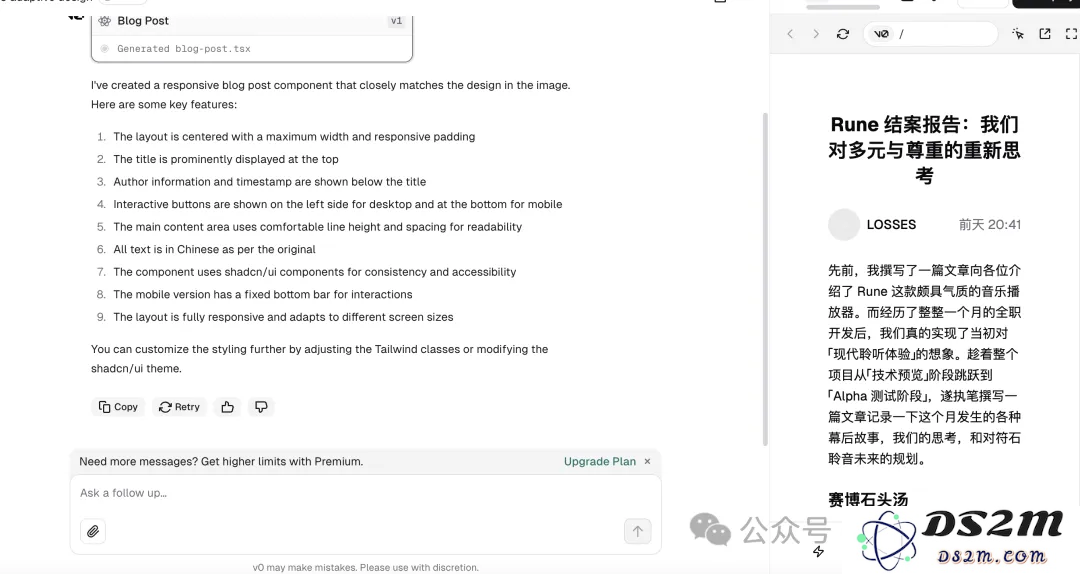1080x574 pixels.
Task: Give a thumbs down to the response
Action: (x=261, y=407)
